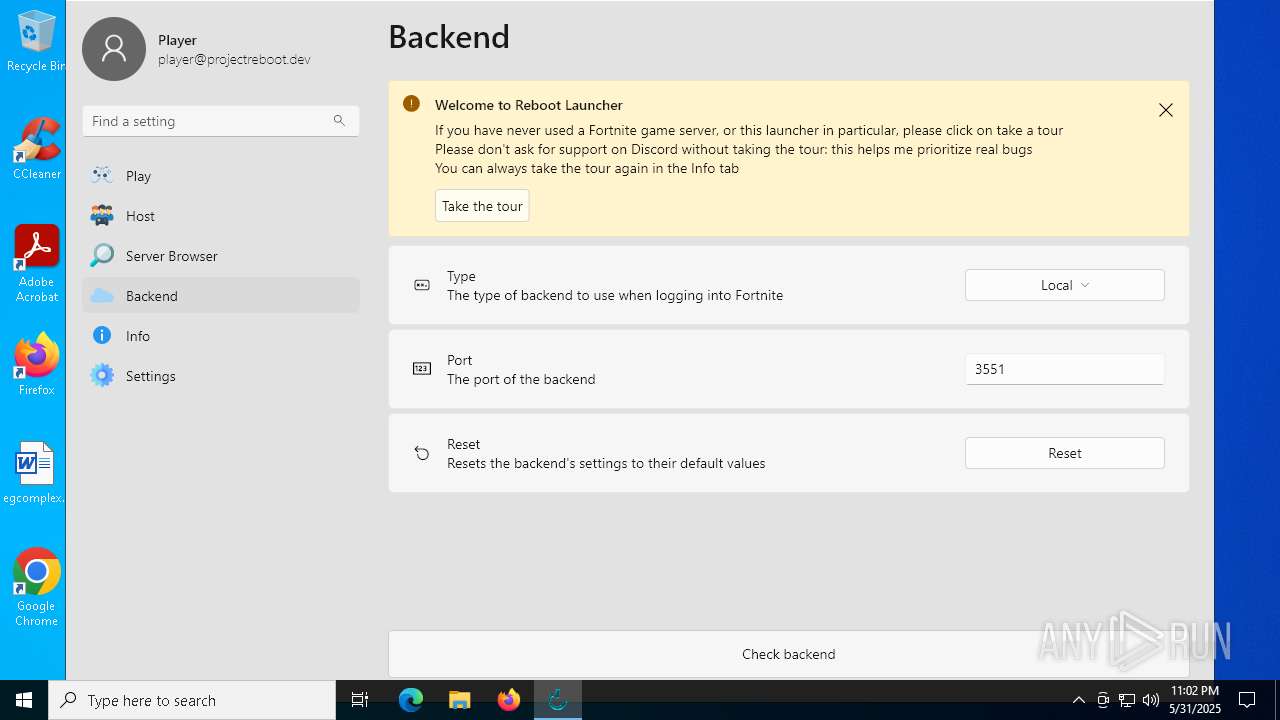
Task: Open the Host section
Action: (x=220, y=216)
